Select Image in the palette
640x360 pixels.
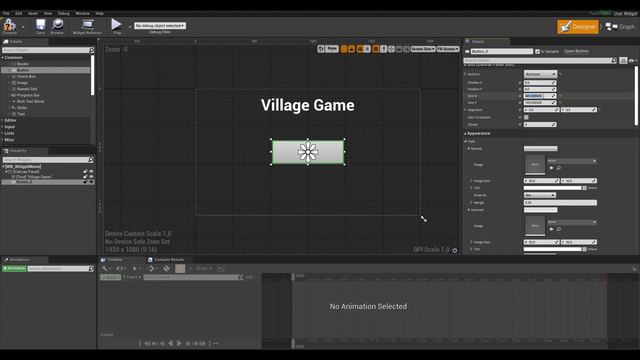click(22, 83)
